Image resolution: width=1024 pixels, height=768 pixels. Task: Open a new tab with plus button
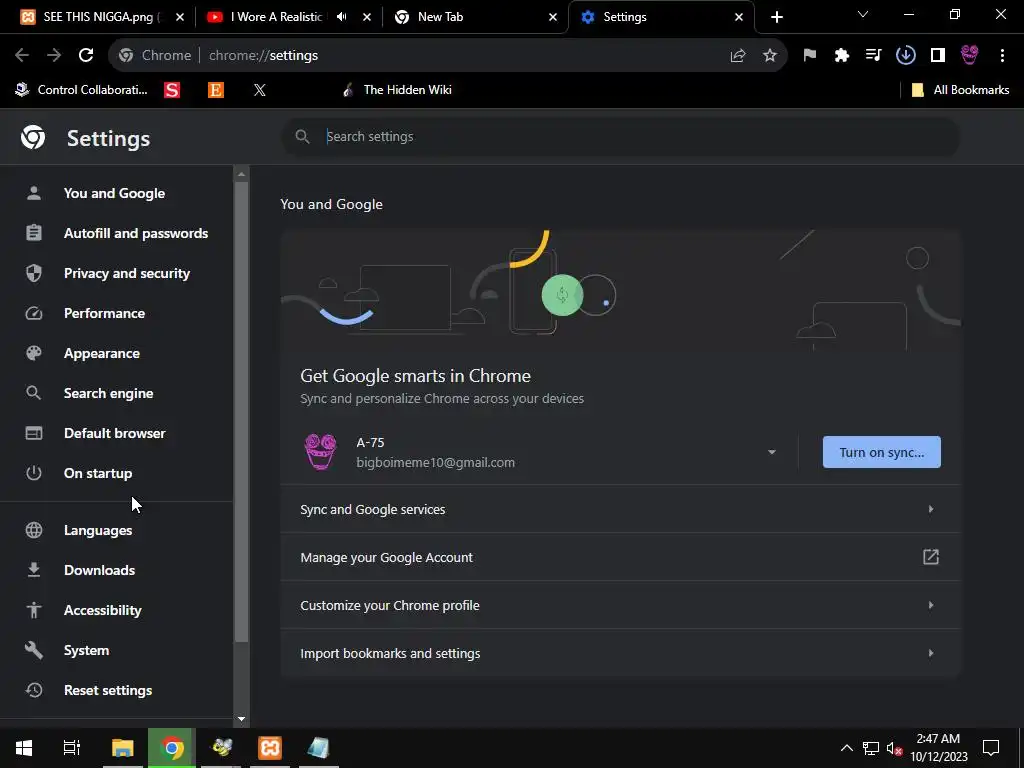tap(776, 17)
